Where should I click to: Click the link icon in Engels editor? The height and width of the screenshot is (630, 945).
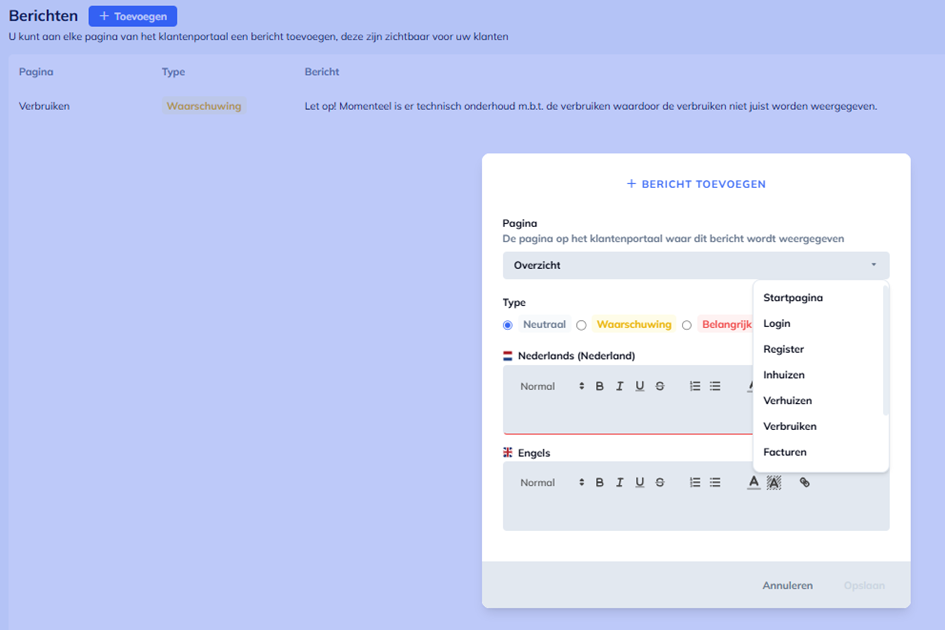tap(805, 482)
